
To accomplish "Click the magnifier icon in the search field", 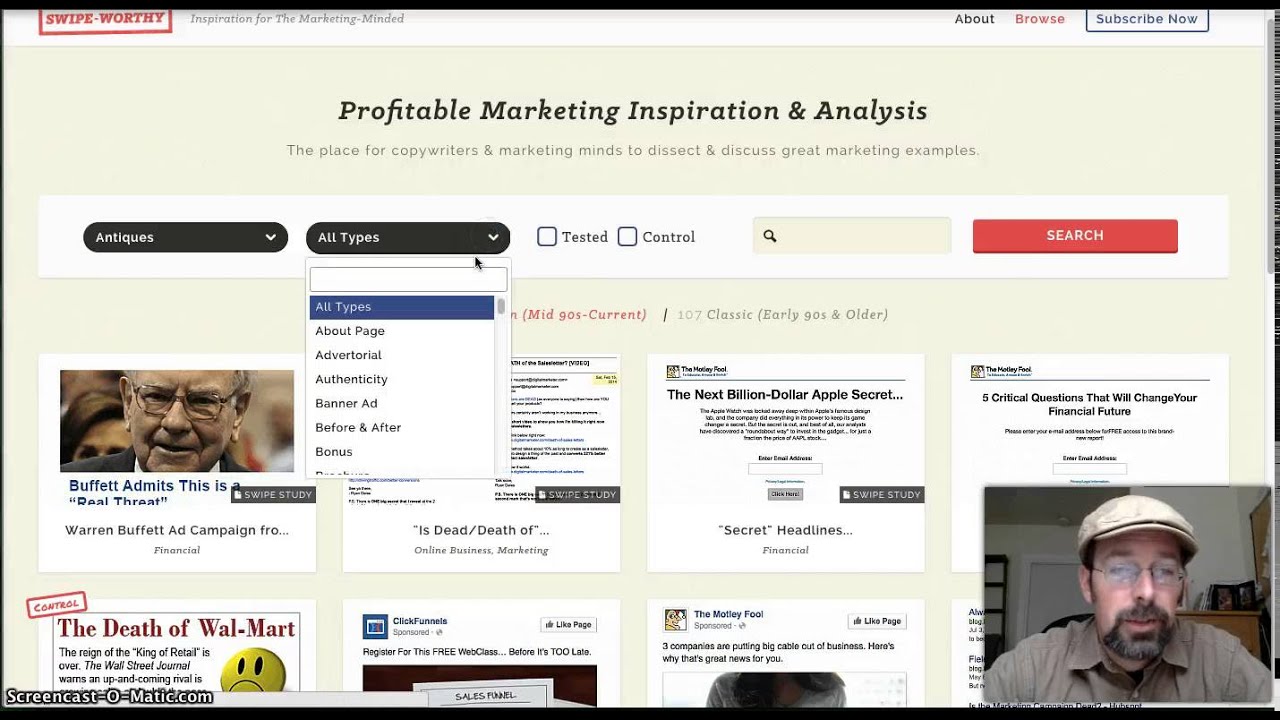I will pos(770,236).
